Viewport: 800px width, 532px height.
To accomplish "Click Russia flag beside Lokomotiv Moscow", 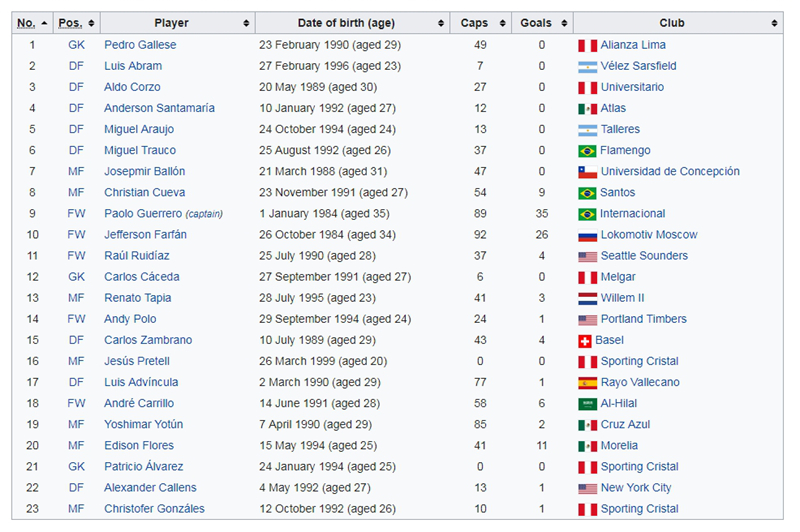I will click(x=587, y=236).
